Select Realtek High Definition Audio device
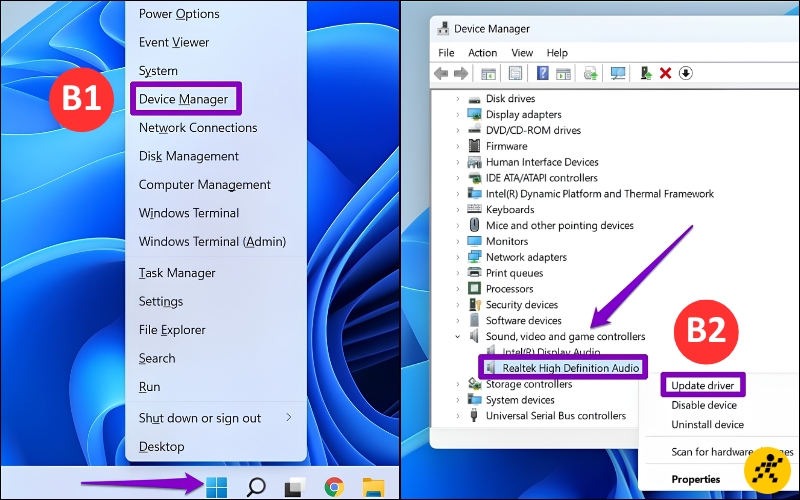 point(570,368)
